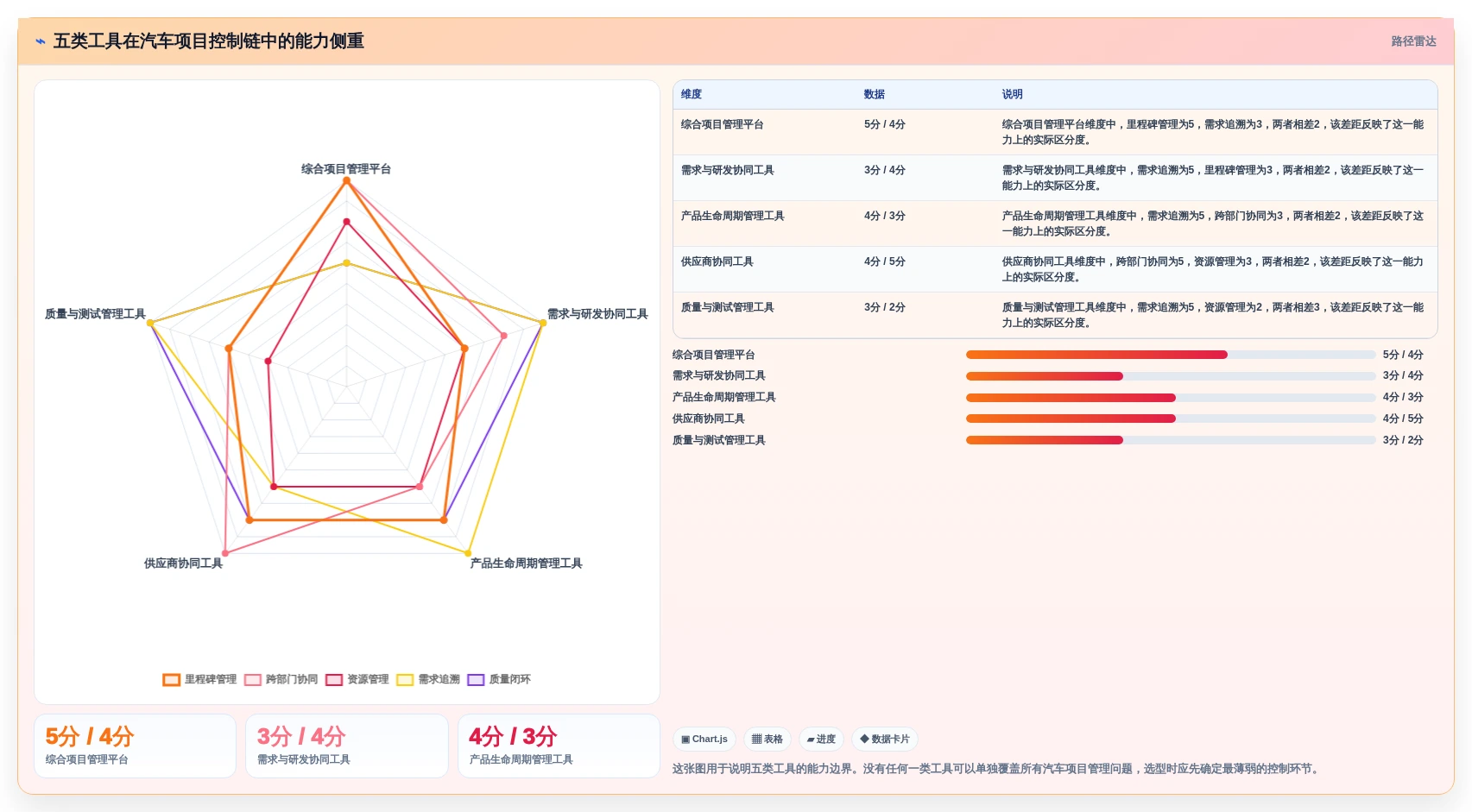Click the title 五类工具在汽车项目控制链中的能力侧重

(208, 41)
